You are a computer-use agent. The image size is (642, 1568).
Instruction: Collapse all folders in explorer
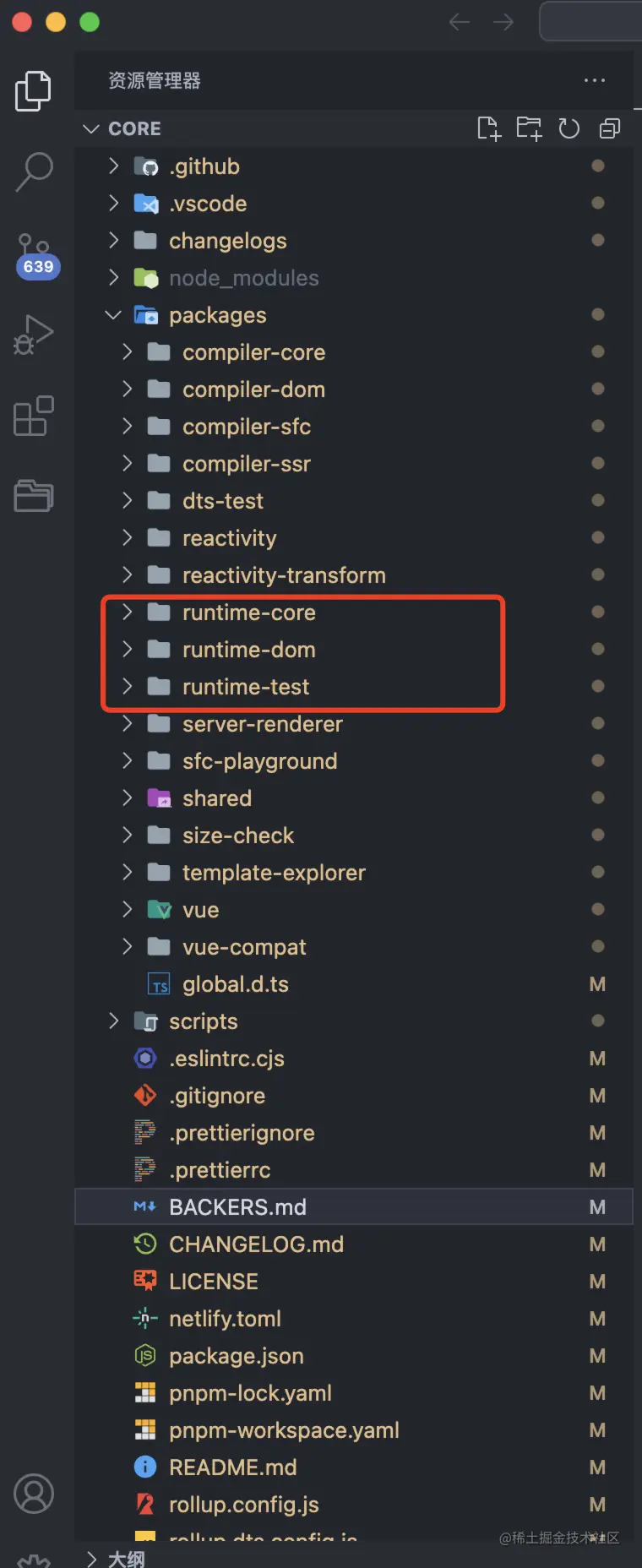click(609, 128)
